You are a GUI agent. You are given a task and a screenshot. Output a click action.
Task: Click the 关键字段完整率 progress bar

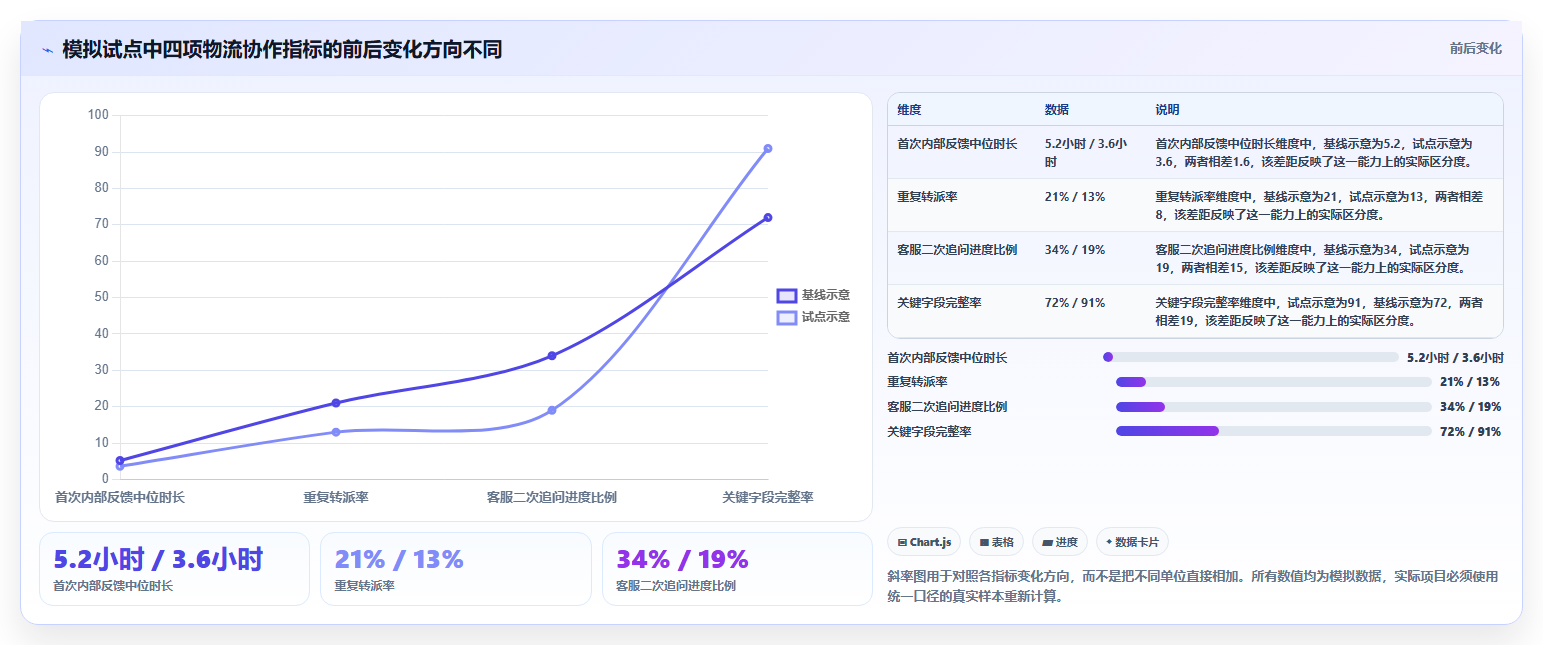(1273, 431)
